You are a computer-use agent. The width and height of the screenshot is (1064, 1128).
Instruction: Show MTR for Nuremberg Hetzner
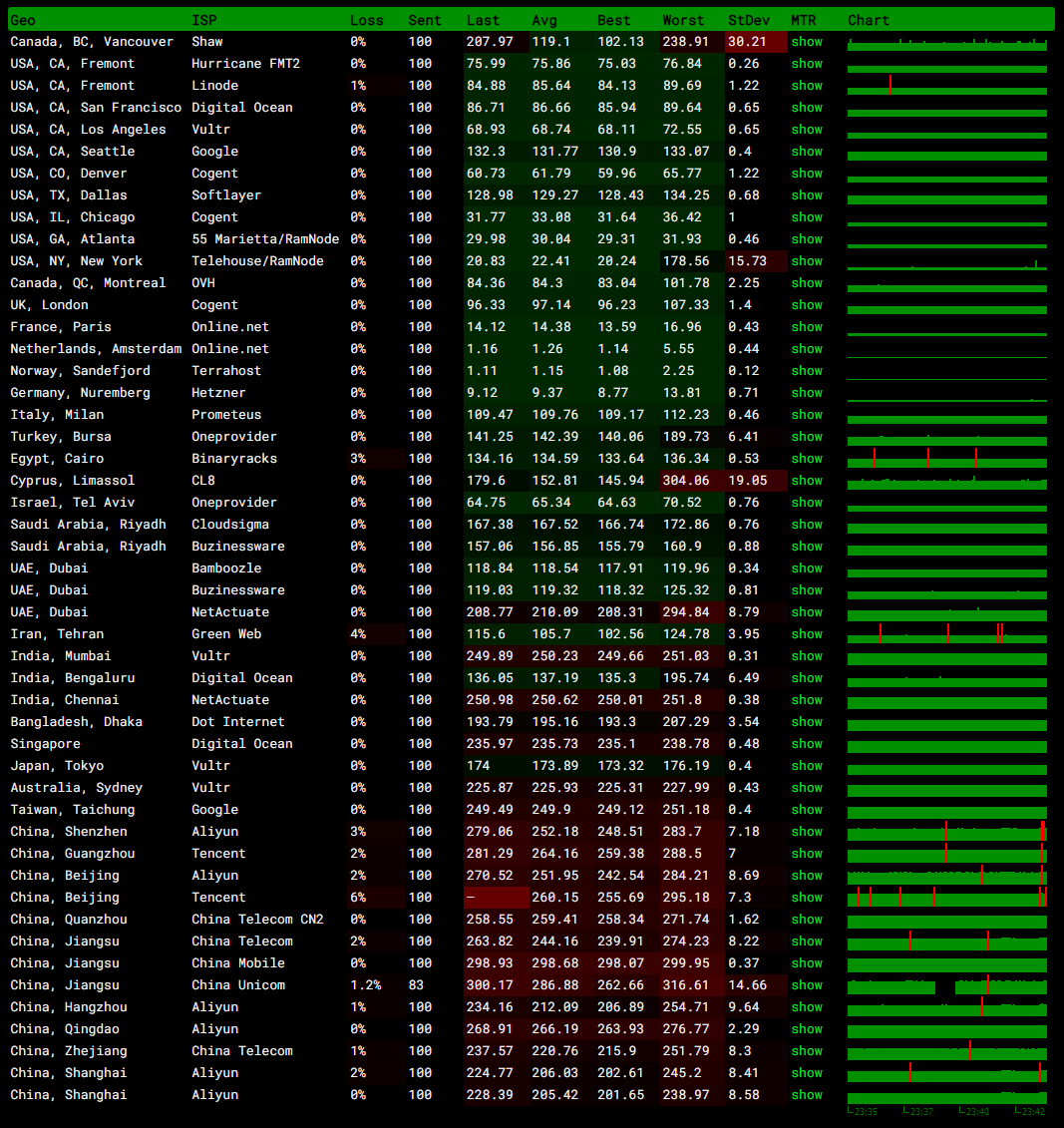807,393
